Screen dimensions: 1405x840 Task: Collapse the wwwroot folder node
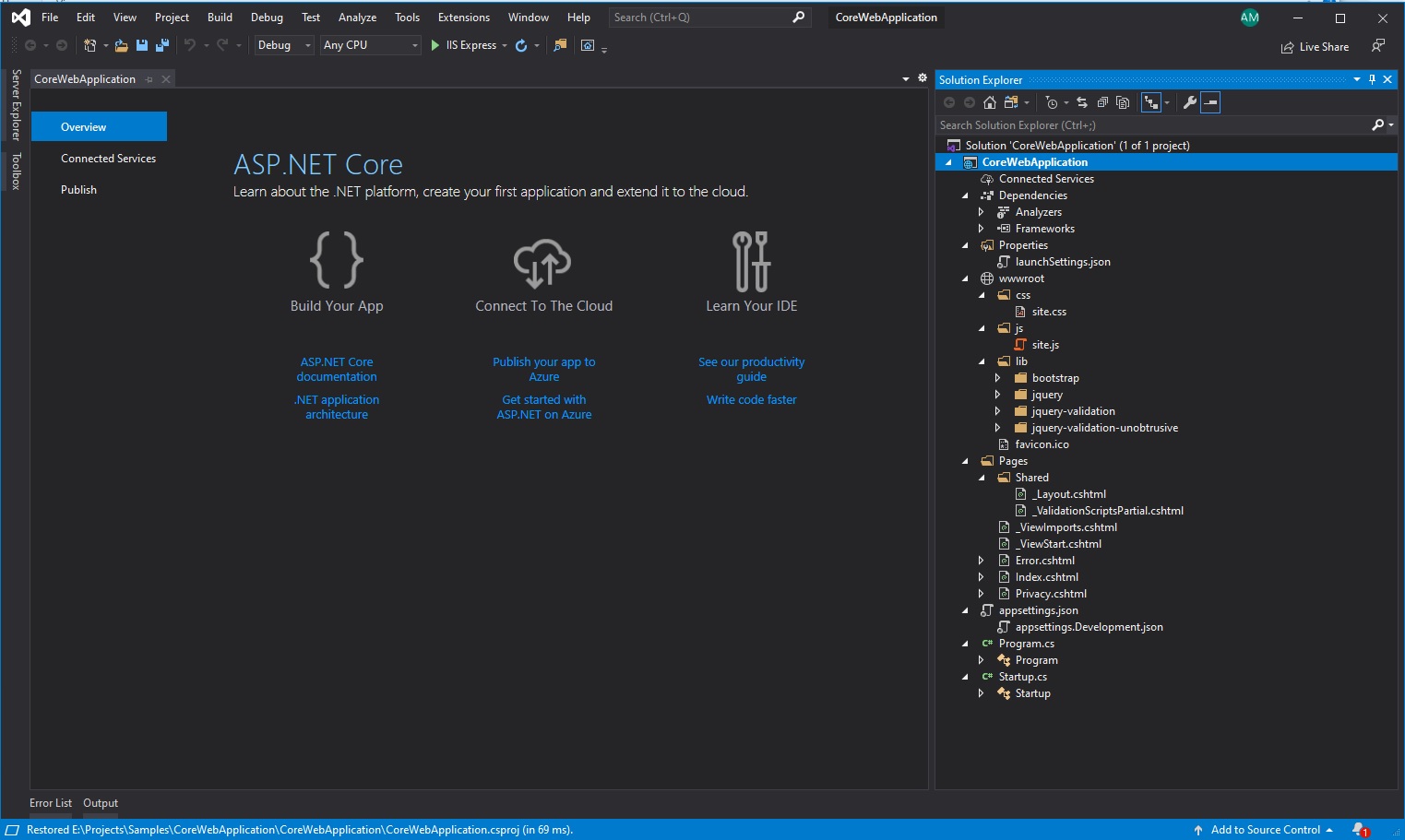pyautogui.click(x=965, y=278)
